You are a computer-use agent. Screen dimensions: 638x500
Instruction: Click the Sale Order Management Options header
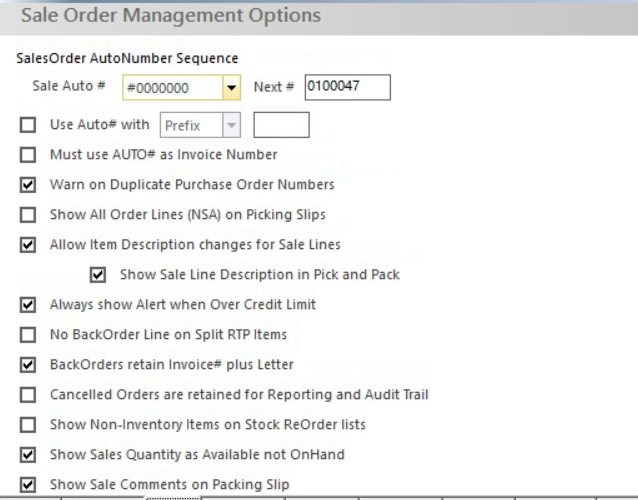tap(171, 15)
